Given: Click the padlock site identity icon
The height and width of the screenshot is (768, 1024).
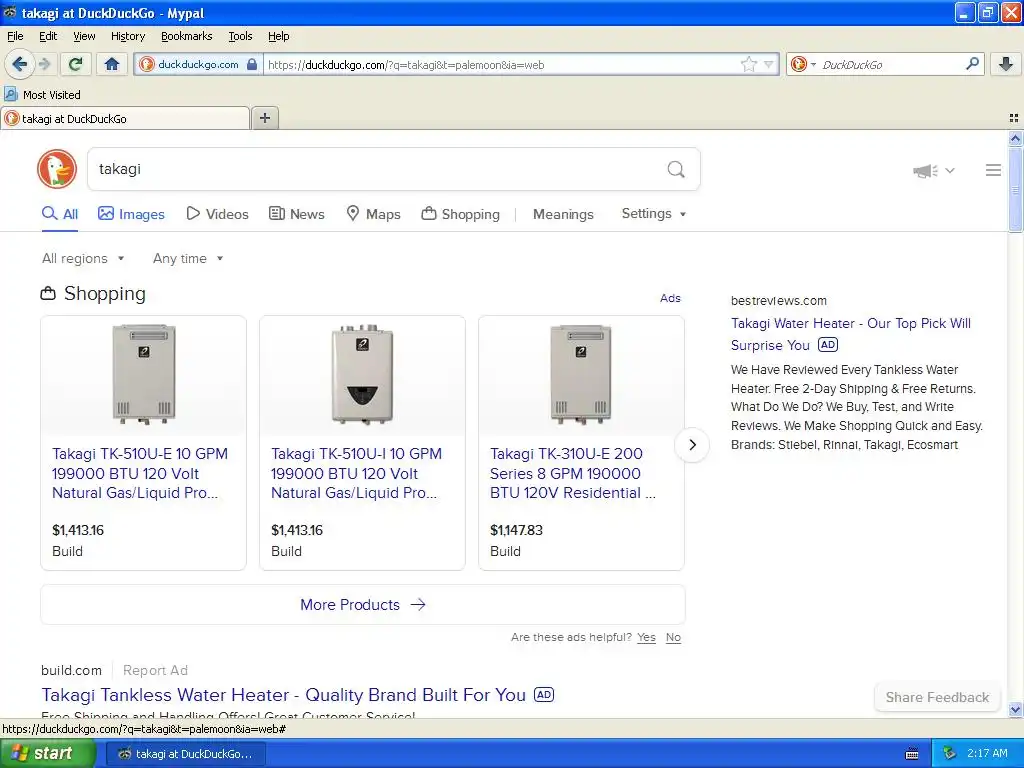Looking at the screenshot, I should [x=252, y=64].
